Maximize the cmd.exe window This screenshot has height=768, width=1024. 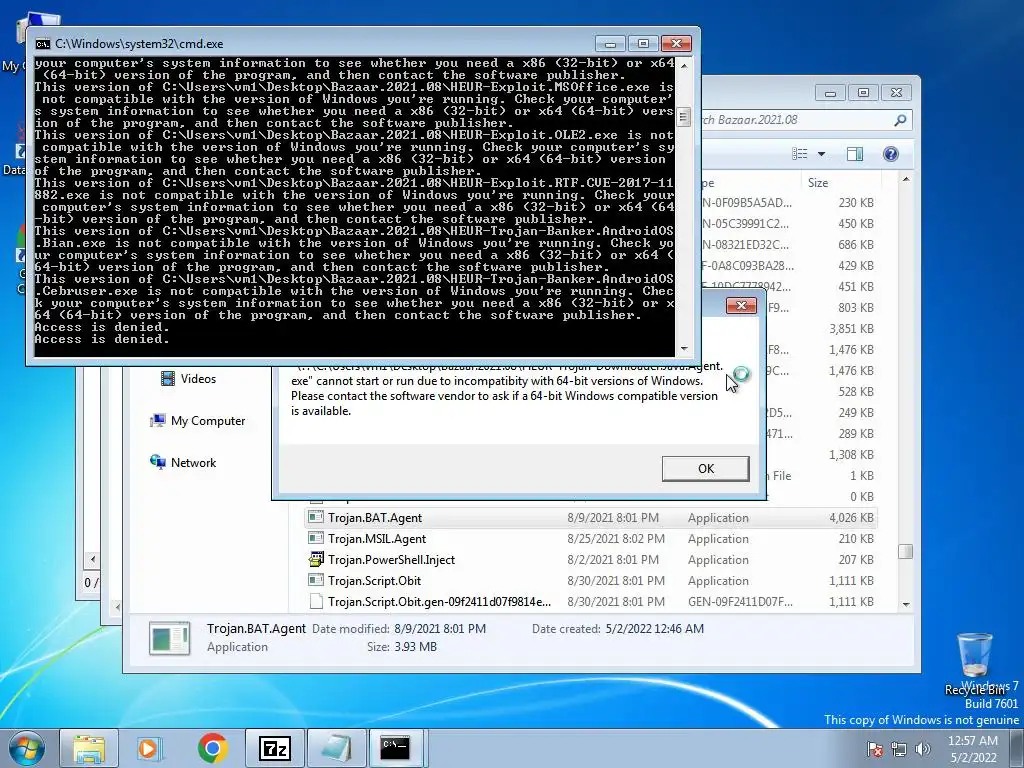643,44
